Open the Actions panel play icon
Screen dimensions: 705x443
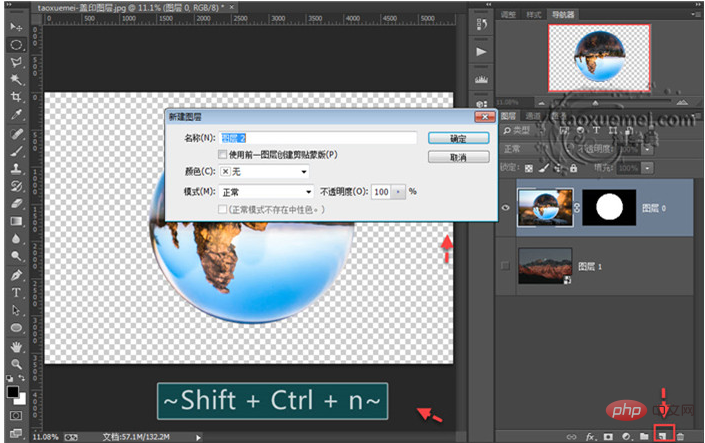coord(481,52)
